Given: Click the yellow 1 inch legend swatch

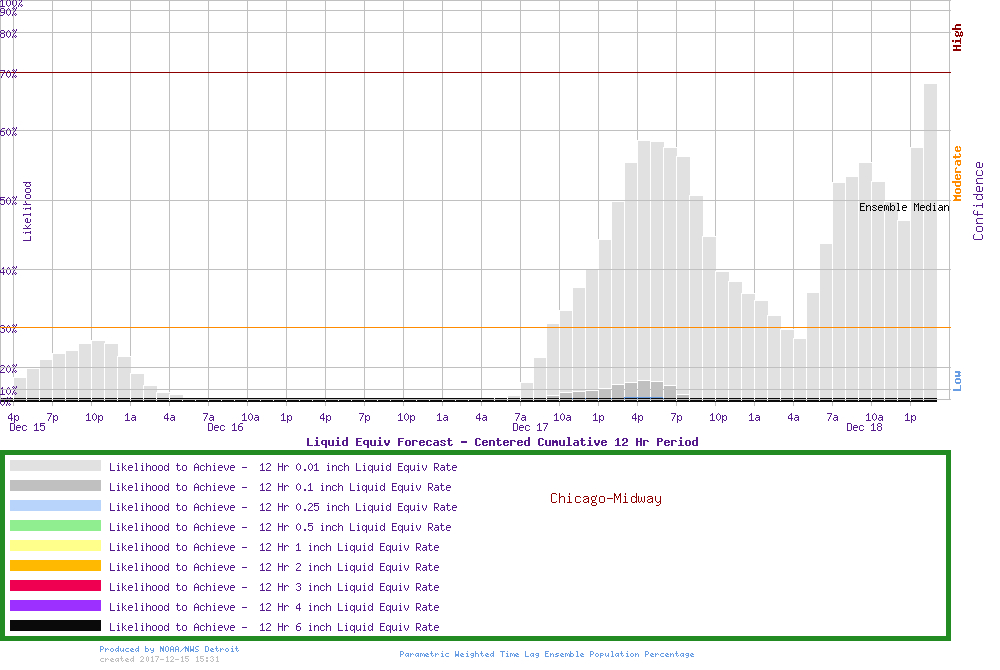Looking at the screenshot, I should [55, 546].
